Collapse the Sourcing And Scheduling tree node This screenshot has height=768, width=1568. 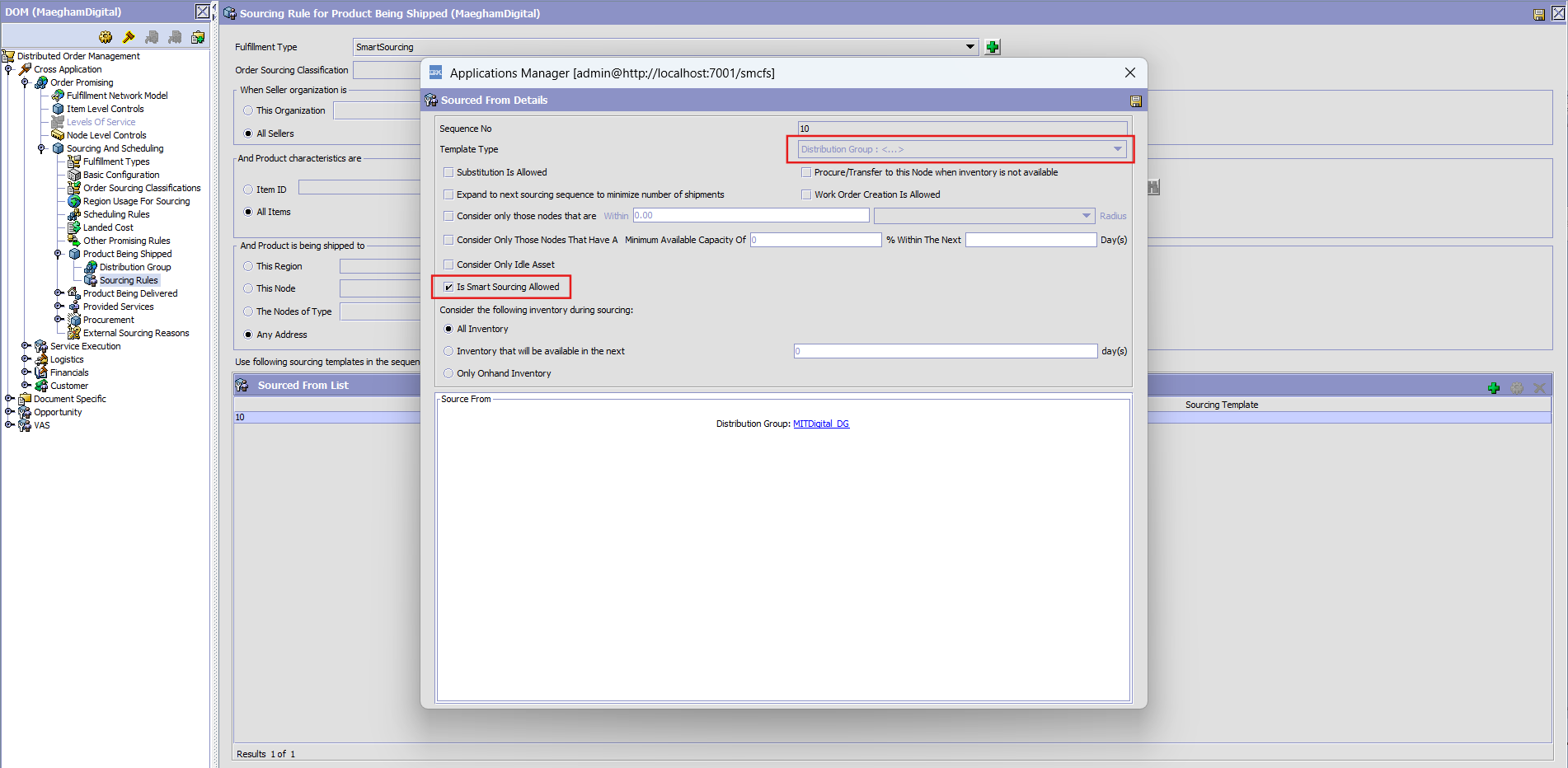pyautogui.click(x=41, y=148)
